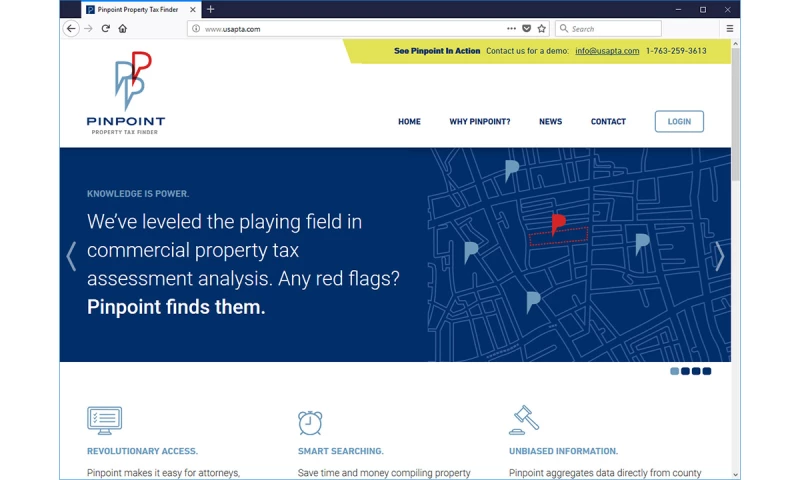Click the monitor checklist icon above Revolutionary Access

(x=105, y=421)
